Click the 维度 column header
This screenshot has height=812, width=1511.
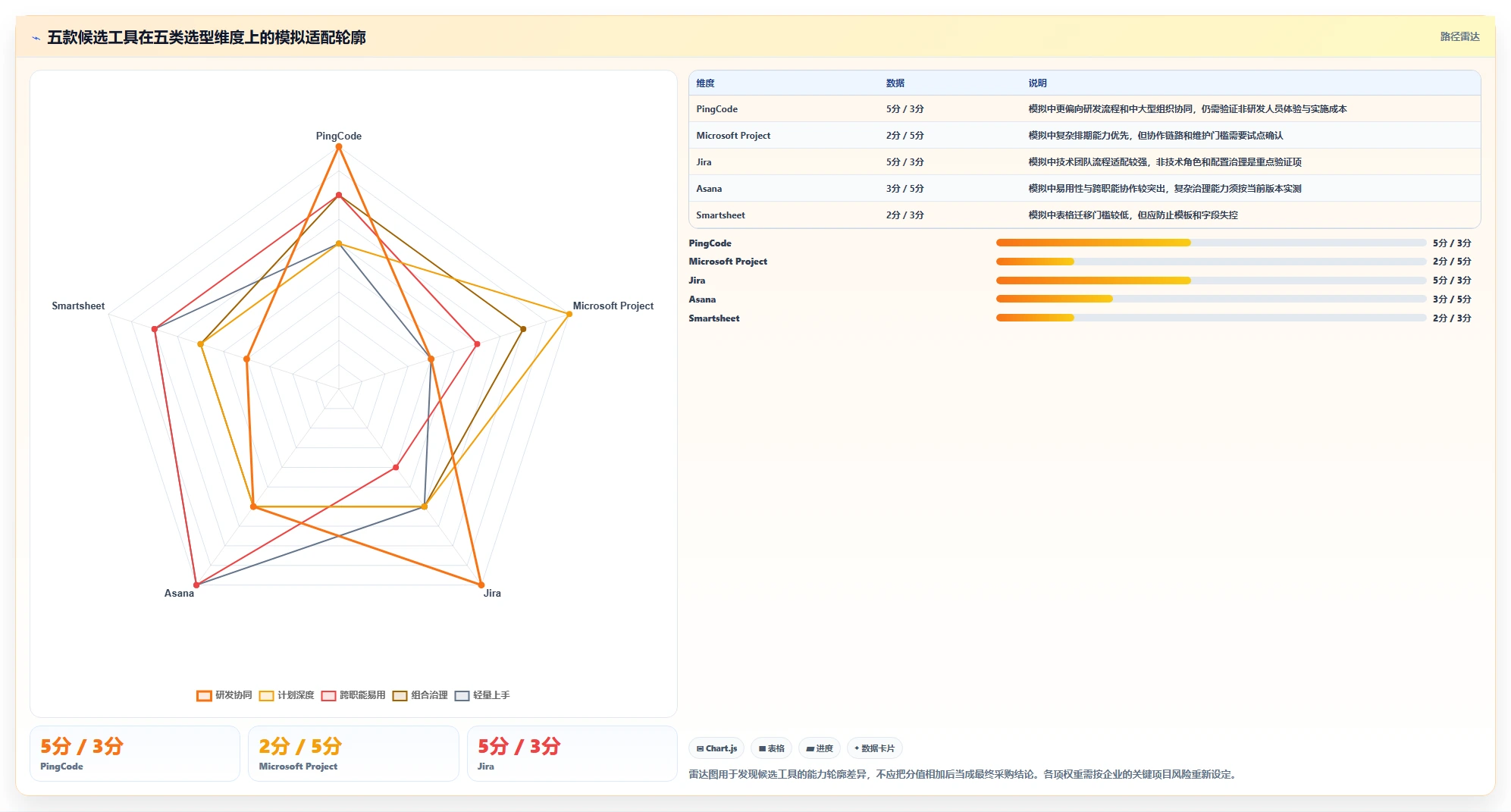click(x=705, y=83)
